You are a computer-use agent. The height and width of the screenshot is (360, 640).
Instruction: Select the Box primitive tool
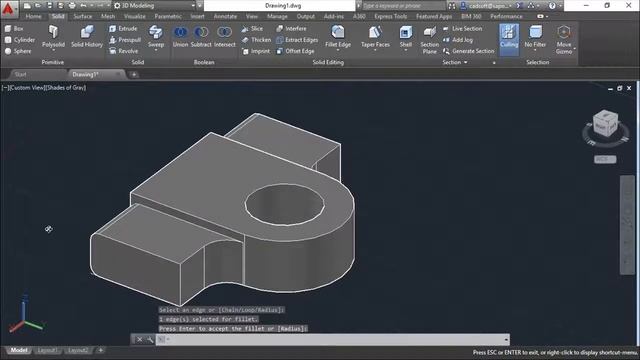(14, 29)
